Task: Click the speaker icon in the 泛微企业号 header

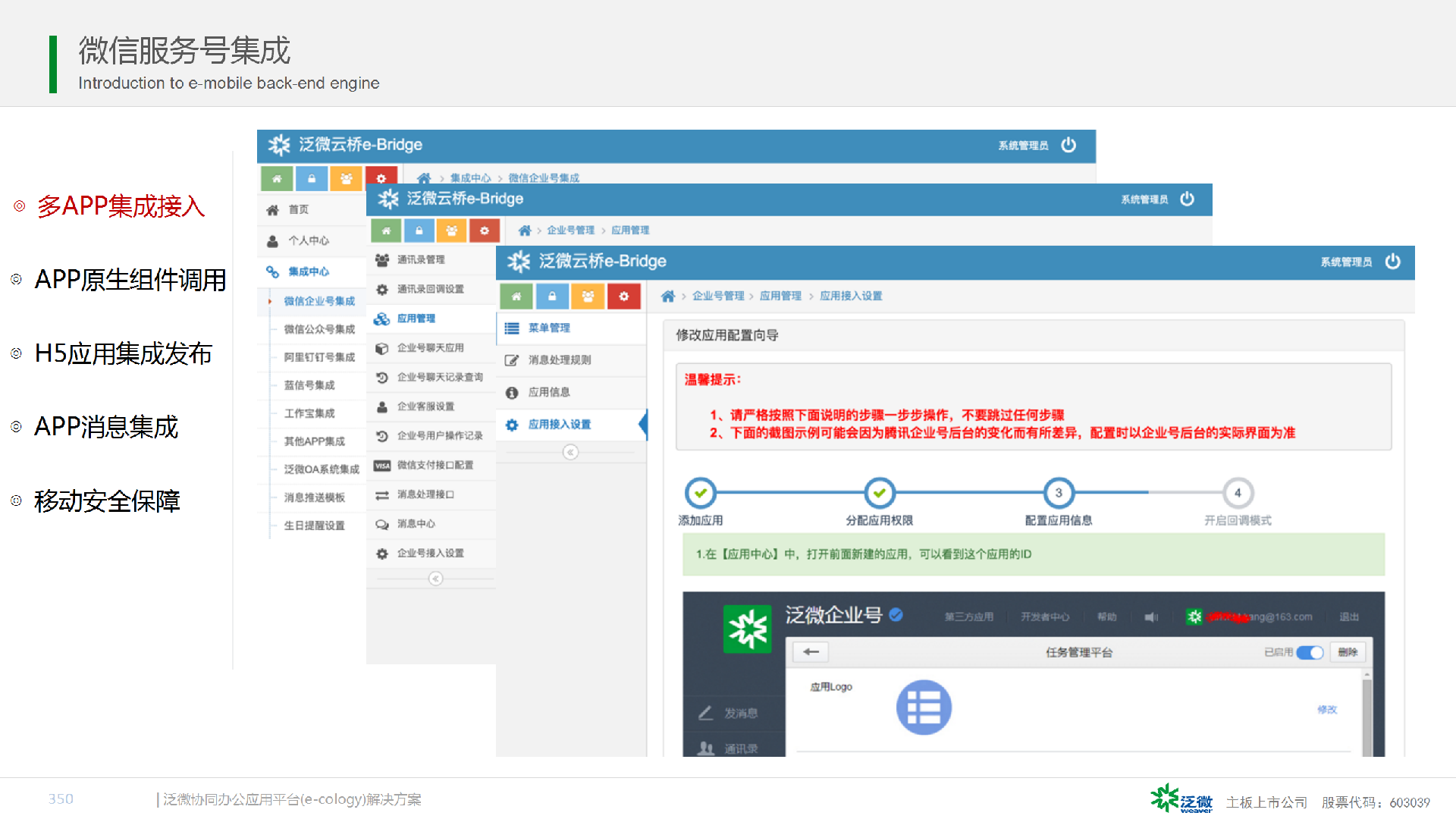Action: point(1151,617)
